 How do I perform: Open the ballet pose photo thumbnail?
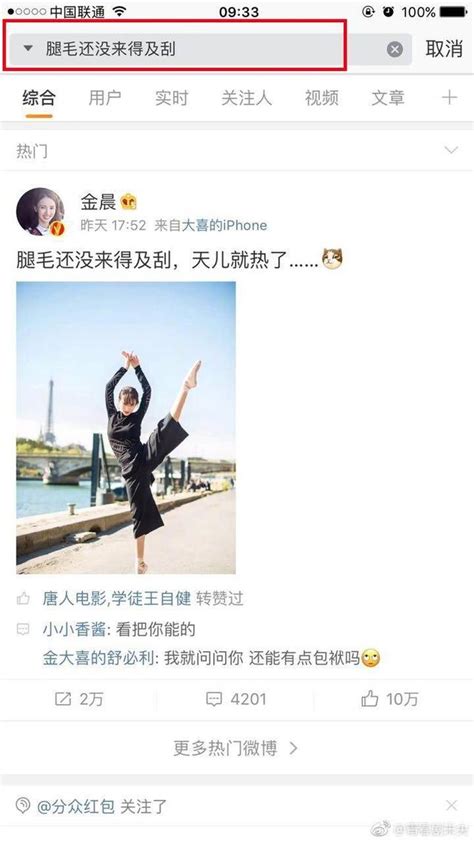tap(126, 428)
